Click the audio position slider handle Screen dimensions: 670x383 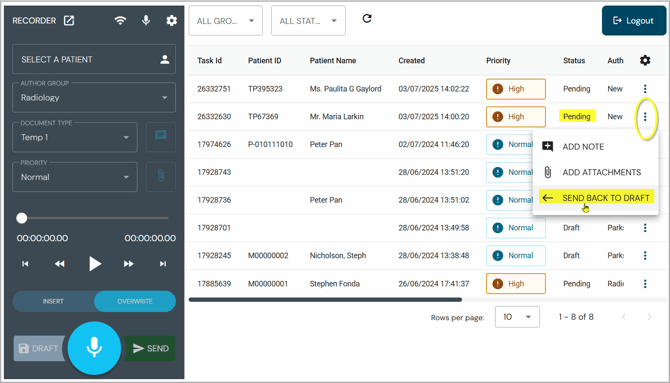[22, 218]
